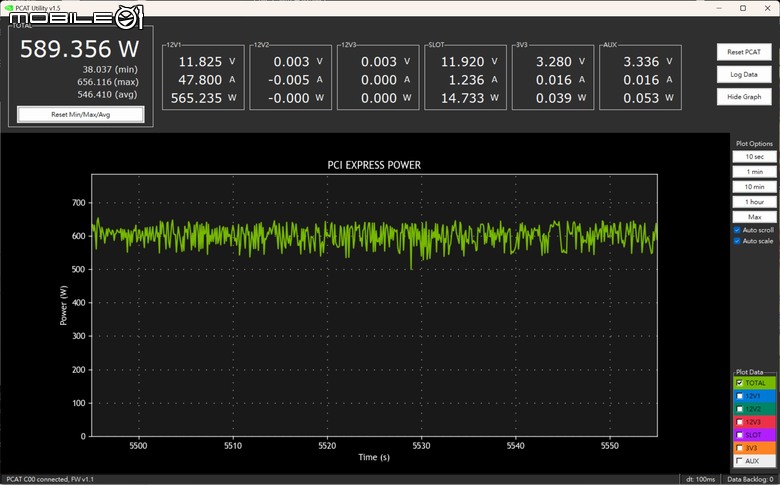Enable the 3V3 plot data series
This screenshot has width=780, height=485.
pos(739,448)
